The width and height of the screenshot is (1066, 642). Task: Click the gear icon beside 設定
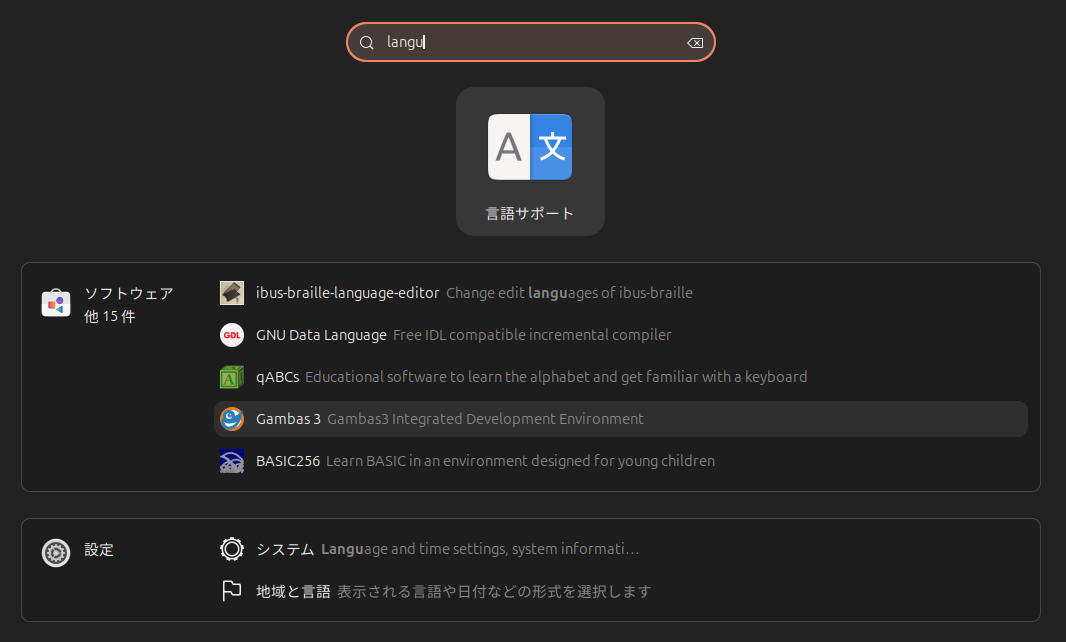[x=56, y=552]
